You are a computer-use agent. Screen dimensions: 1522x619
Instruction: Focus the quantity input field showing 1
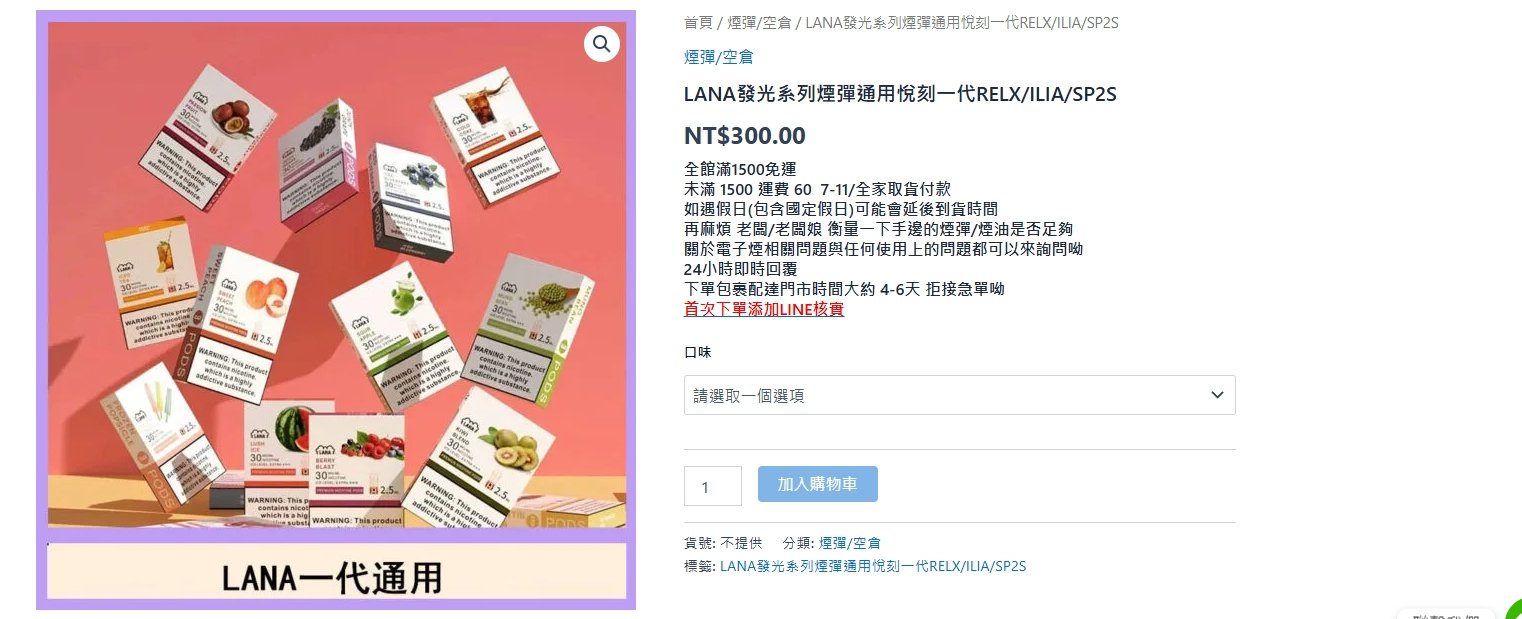[x=713, y=486]
